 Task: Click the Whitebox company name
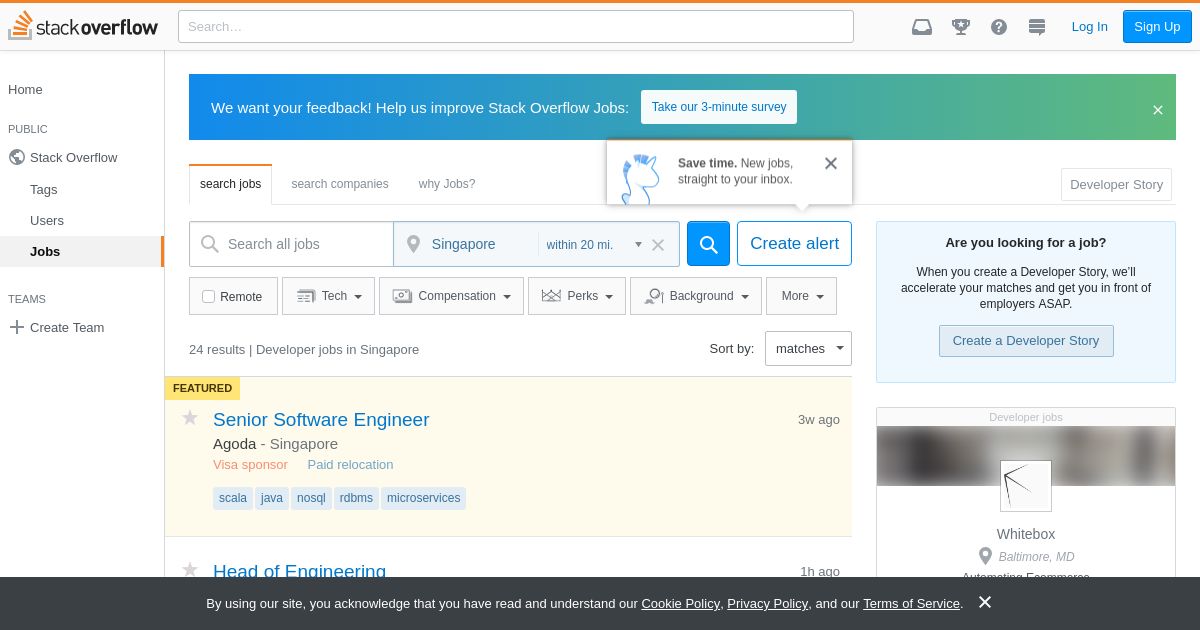pyautogui.click(x=1026, y=534)
